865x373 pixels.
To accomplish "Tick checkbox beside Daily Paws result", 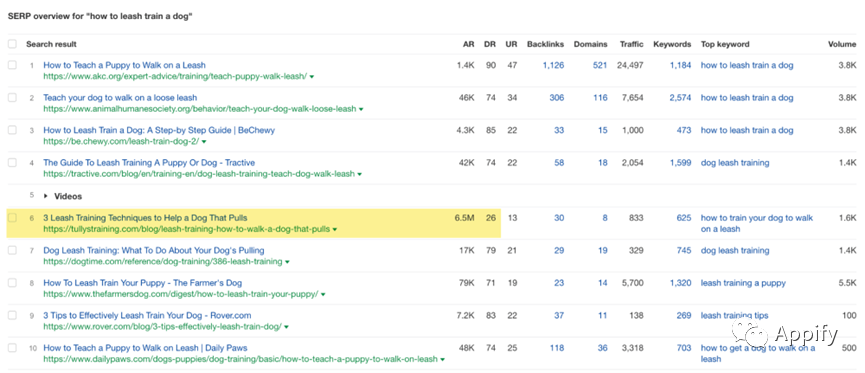I will tap(12, 348).
